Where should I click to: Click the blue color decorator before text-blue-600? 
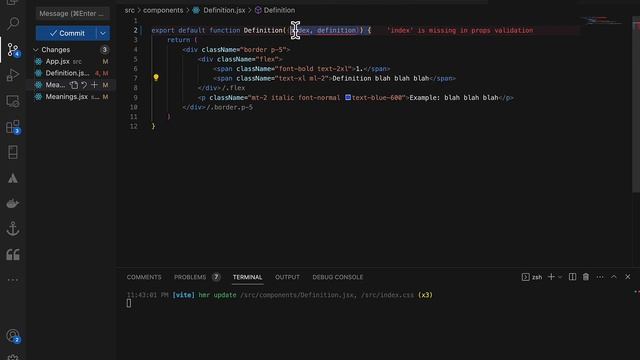click(348, 97)
